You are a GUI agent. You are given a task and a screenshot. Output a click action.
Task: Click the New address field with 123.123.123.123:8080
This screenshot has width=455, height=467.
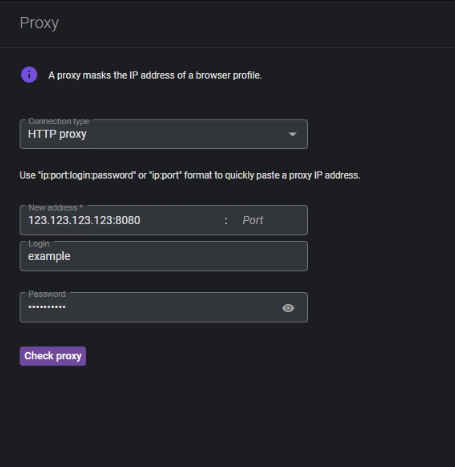click(x=123, y=220)
